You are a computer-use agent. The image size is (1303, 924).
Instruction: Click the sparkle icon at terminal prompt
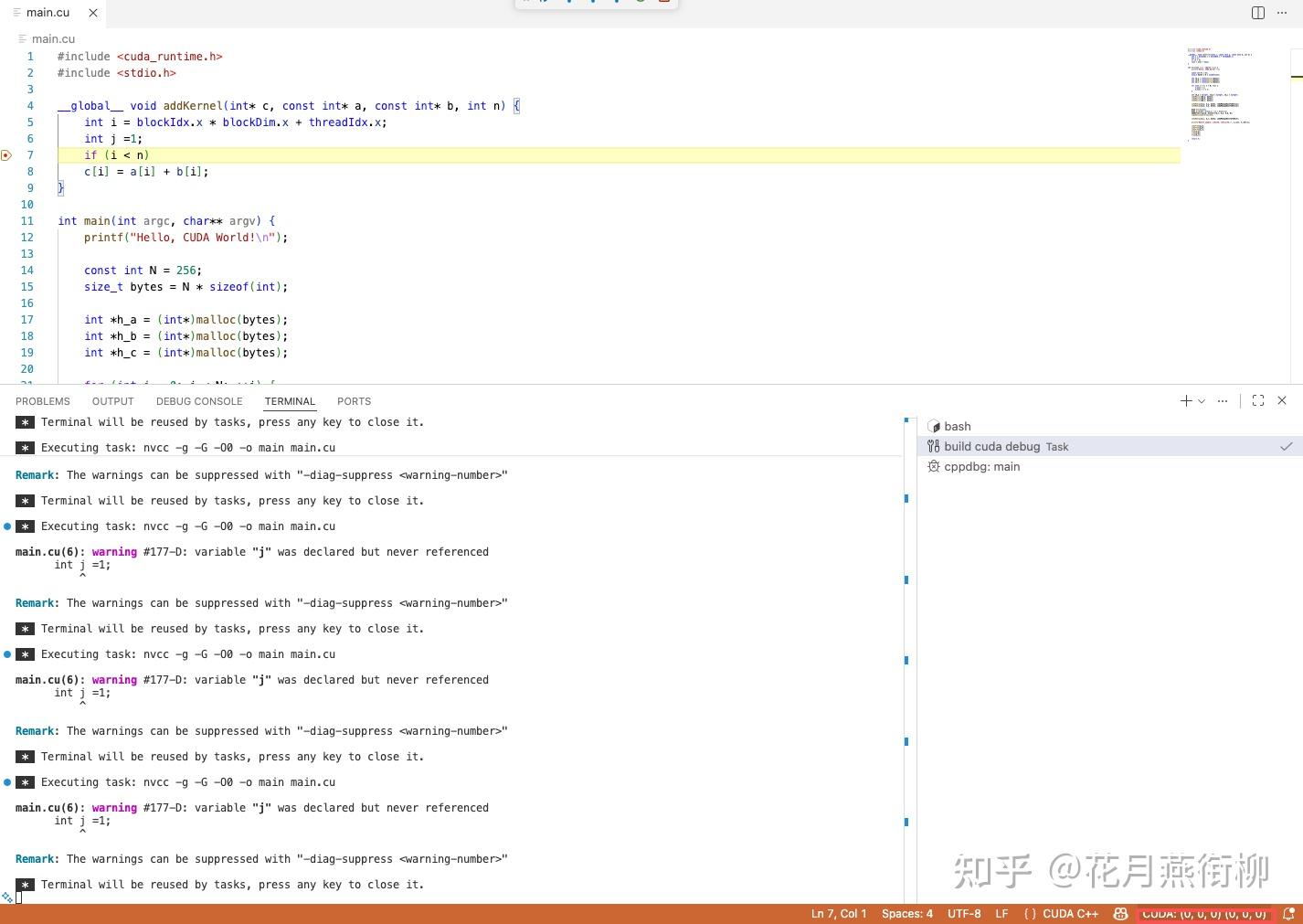[x=7, y=897]
